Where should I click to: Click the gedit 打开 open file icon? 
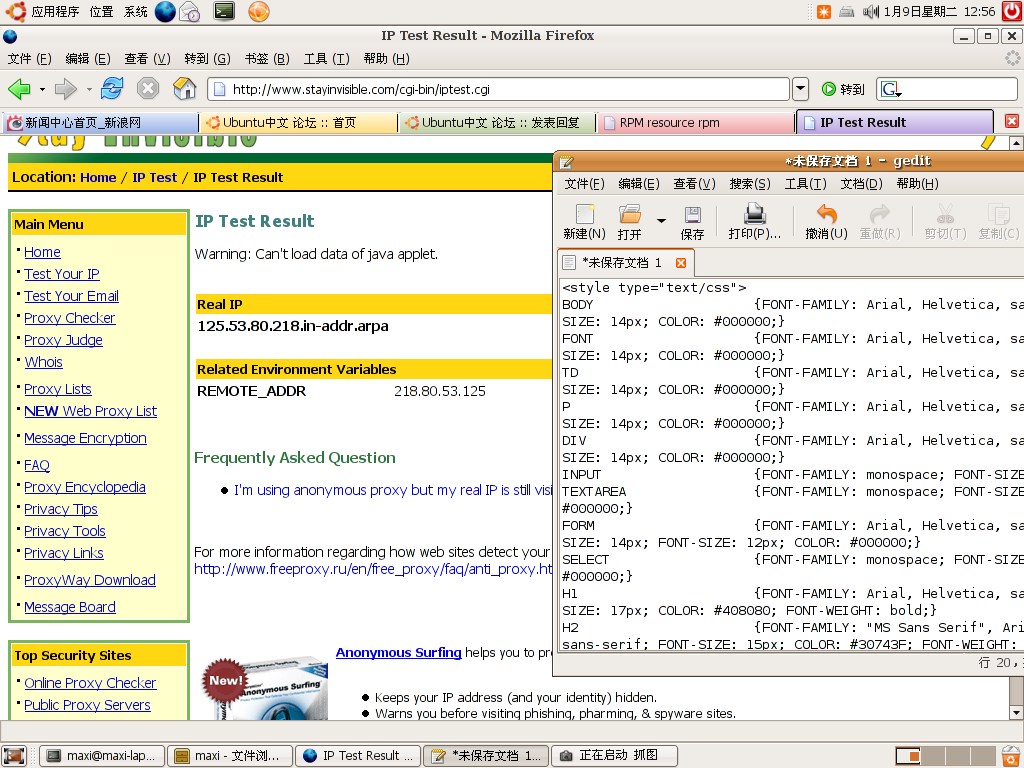[x=630, y=221]
